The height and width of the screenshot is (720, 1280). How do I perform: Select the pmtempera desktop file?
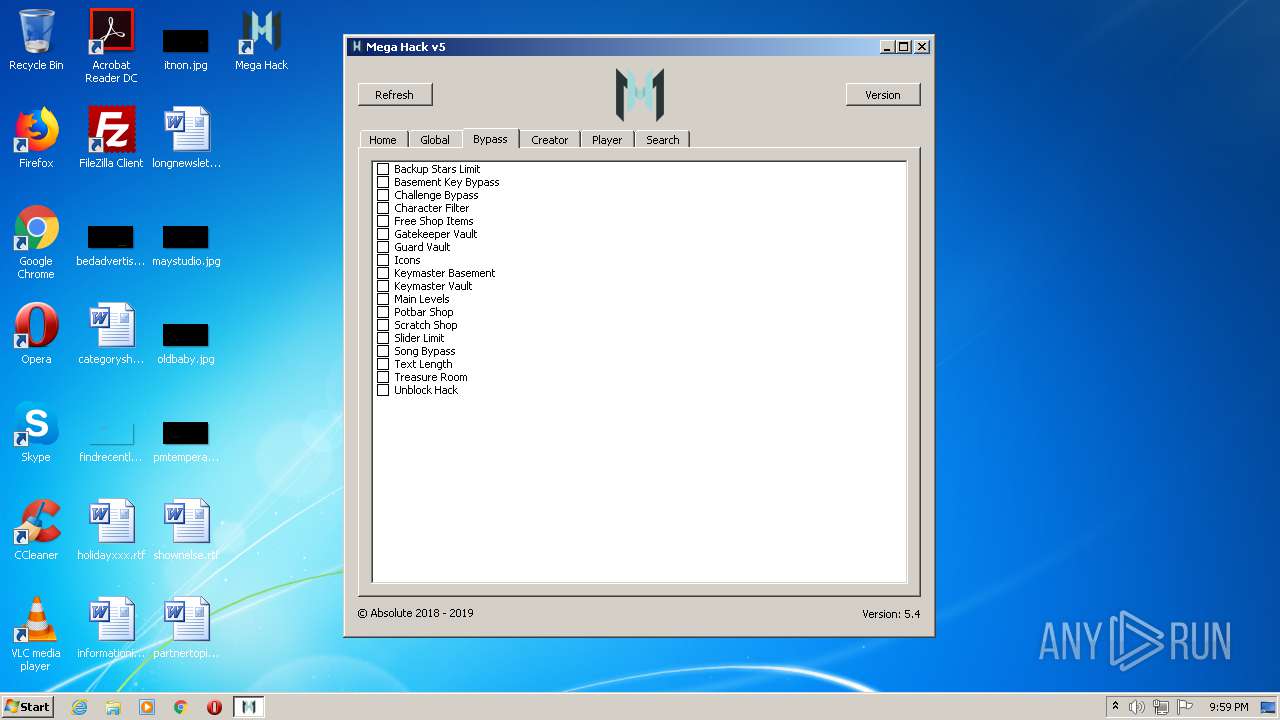click(186, 442)
